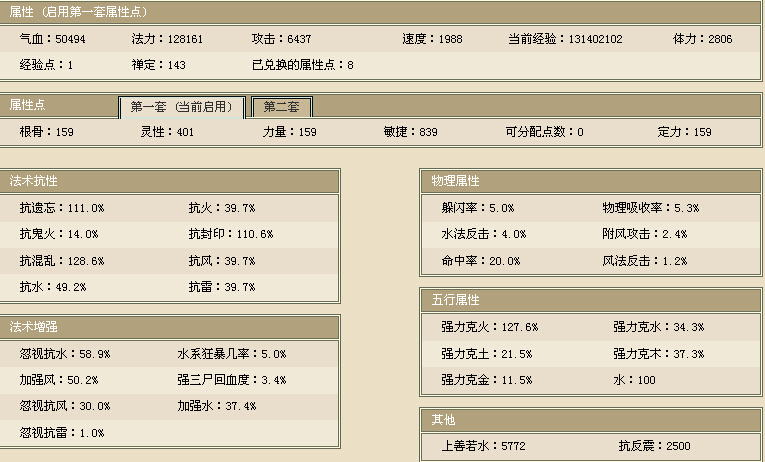Select the 抗混乱 128.6% resistance row
This screenshot has width=765, height=462.
pos(61,261)
